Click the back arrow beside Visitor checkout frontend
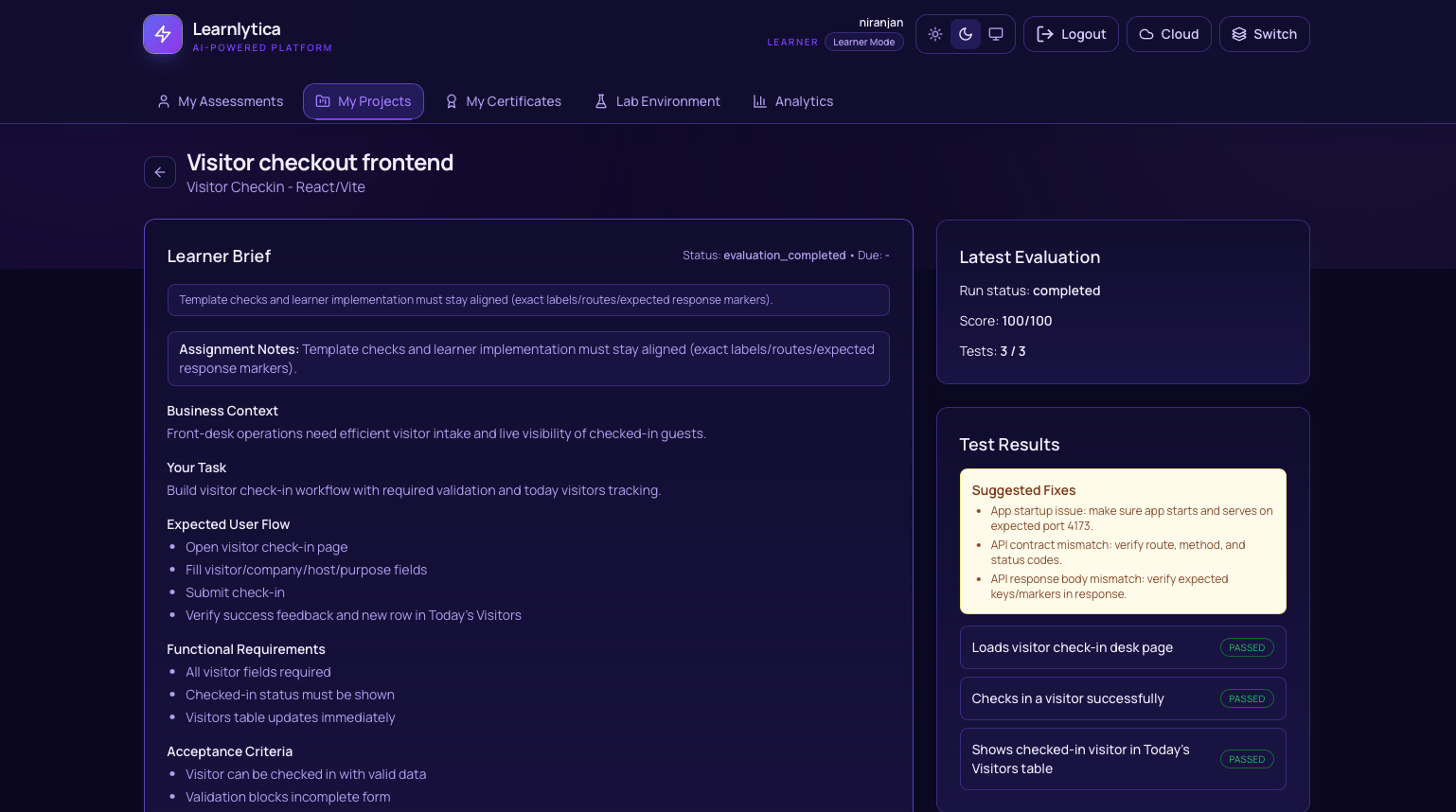Viewport: 1456px width, 812px height. coord(159,172)
